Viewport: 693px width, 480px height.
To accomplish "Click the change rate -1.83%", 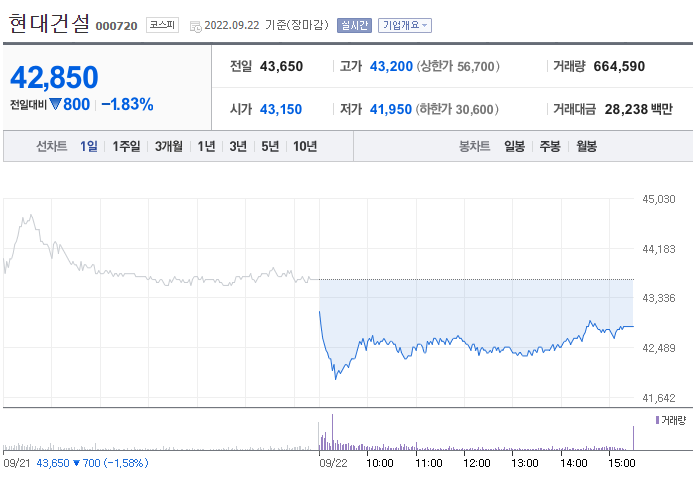I will click(x=127, y=104).
